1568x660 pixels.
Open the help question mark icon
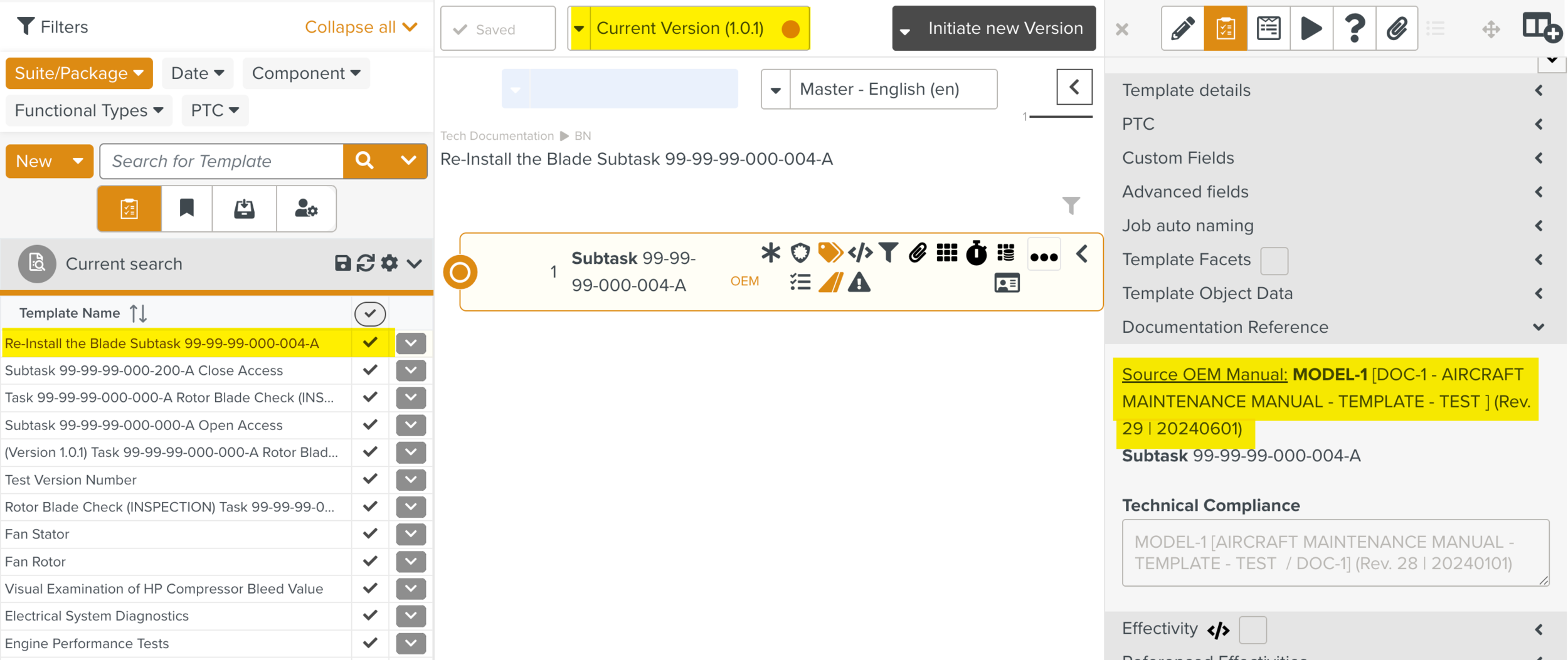1354,28
